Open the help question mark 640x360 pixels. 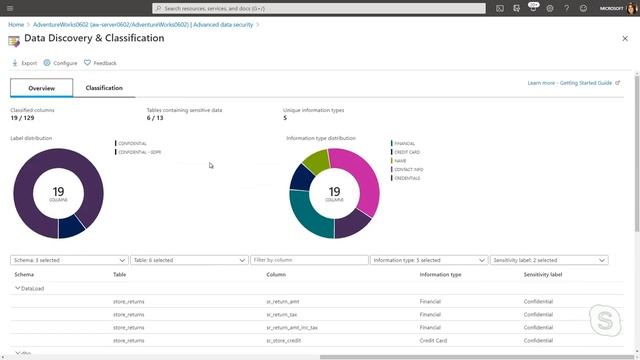coord(567,8)
